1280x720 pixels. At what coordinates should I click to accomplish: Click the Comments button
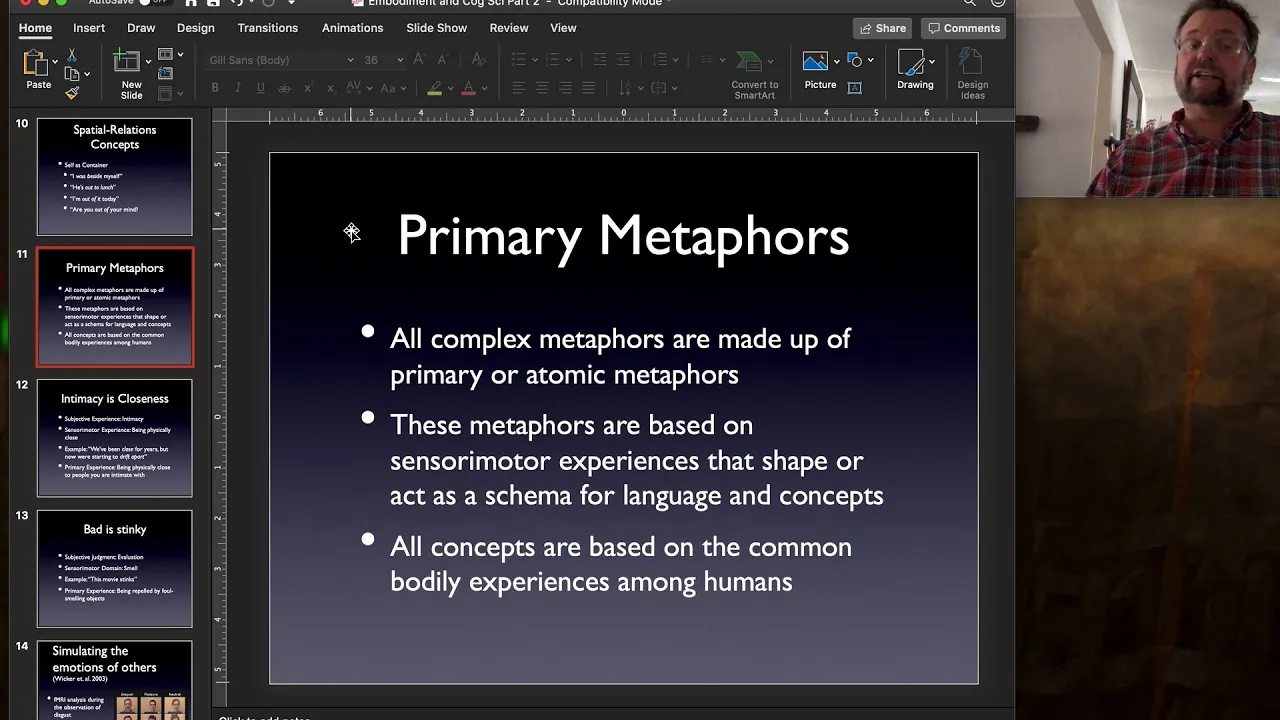(x=964, y=28)
